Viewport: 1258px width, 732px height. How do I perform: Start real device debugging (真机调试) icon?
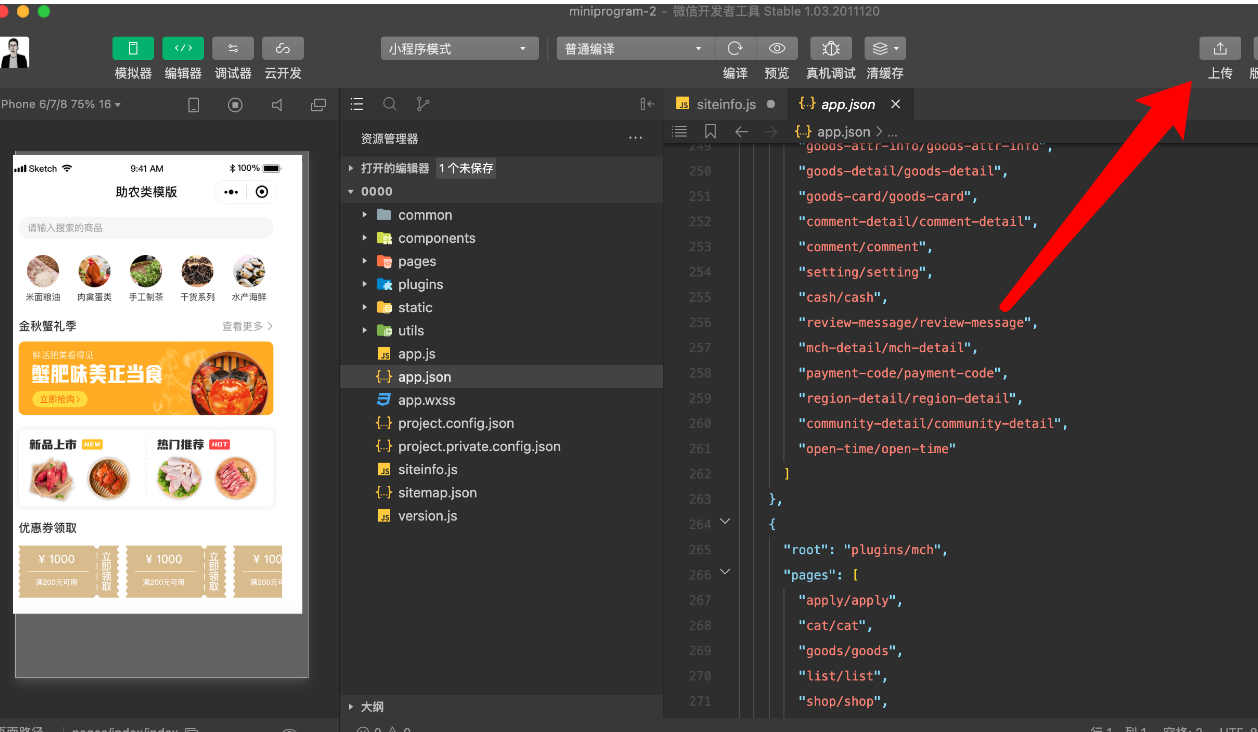pyautogui.click(x=830, y=49)
